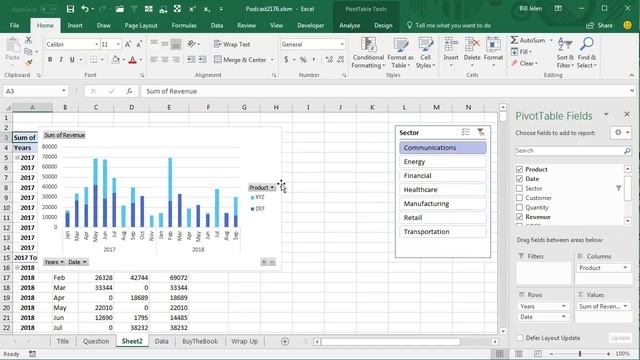
Task: Toggle Italic formatting button
Action: tap(61, 60)
